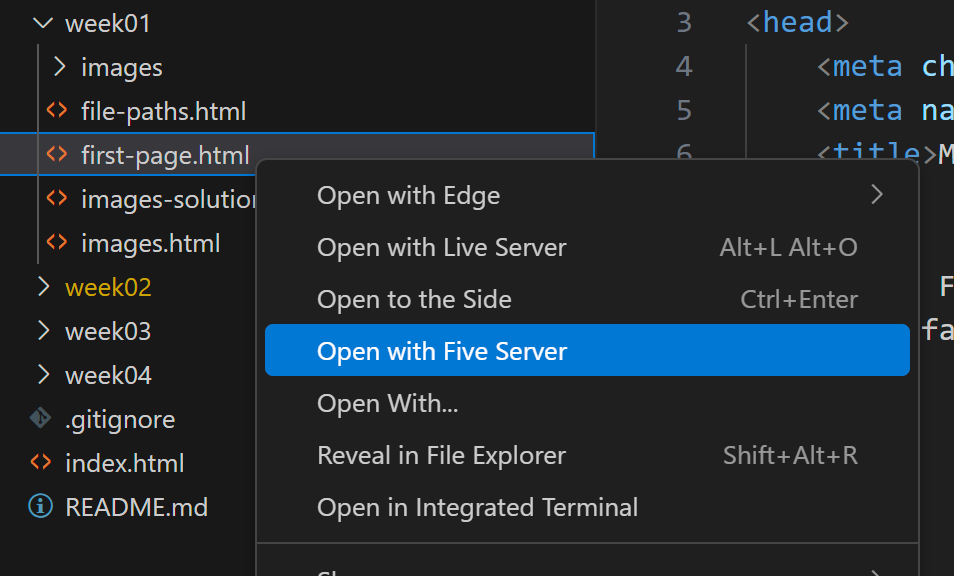Viewport: 954px width, 576px height.
Task: Click the info icon next to README.md
Action: click(x=38, y=507)
